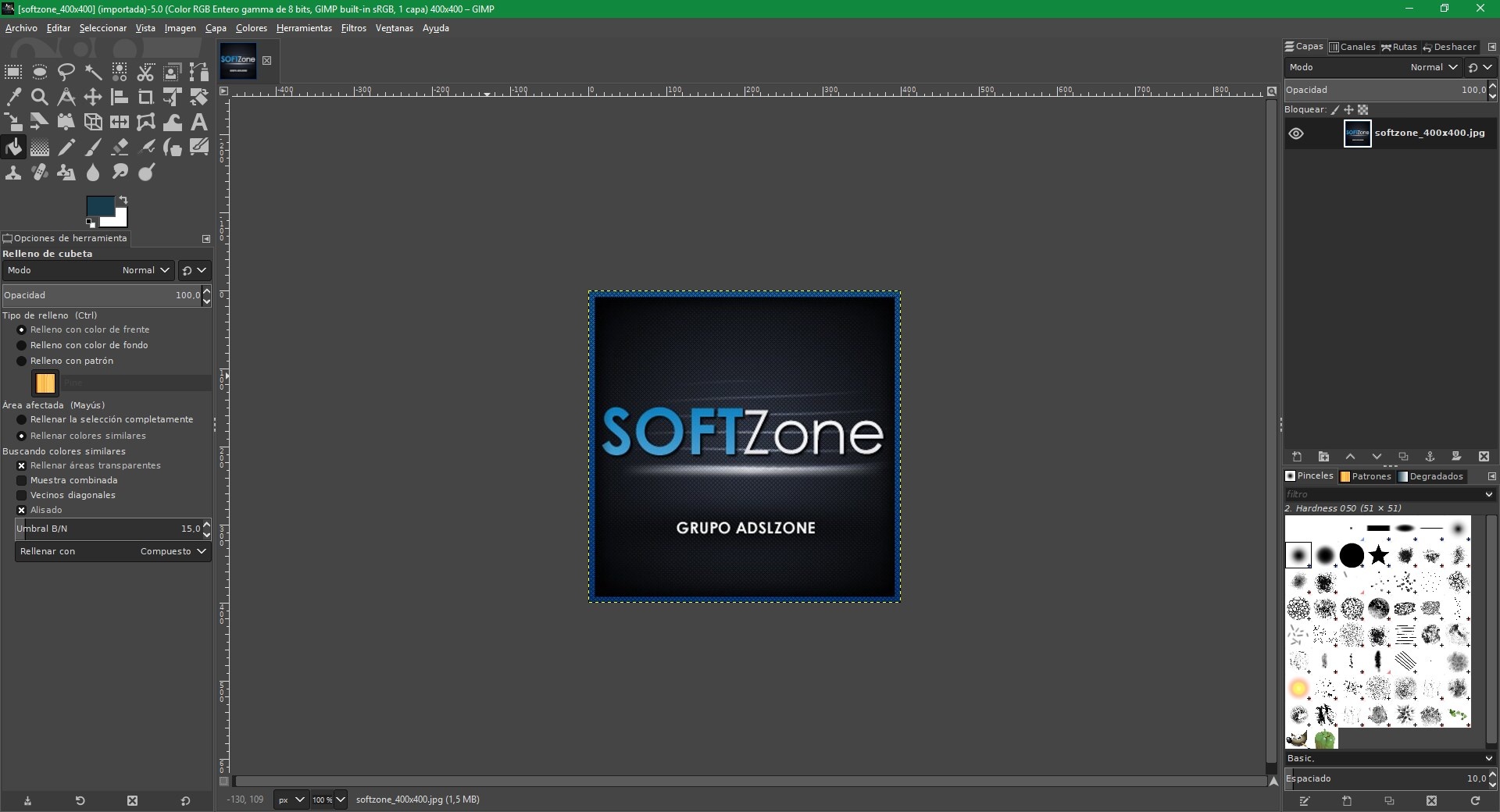This screenshot has width=1500, height=812.
Task: Open the px unit dropdown
Action: tap(291, 800)
